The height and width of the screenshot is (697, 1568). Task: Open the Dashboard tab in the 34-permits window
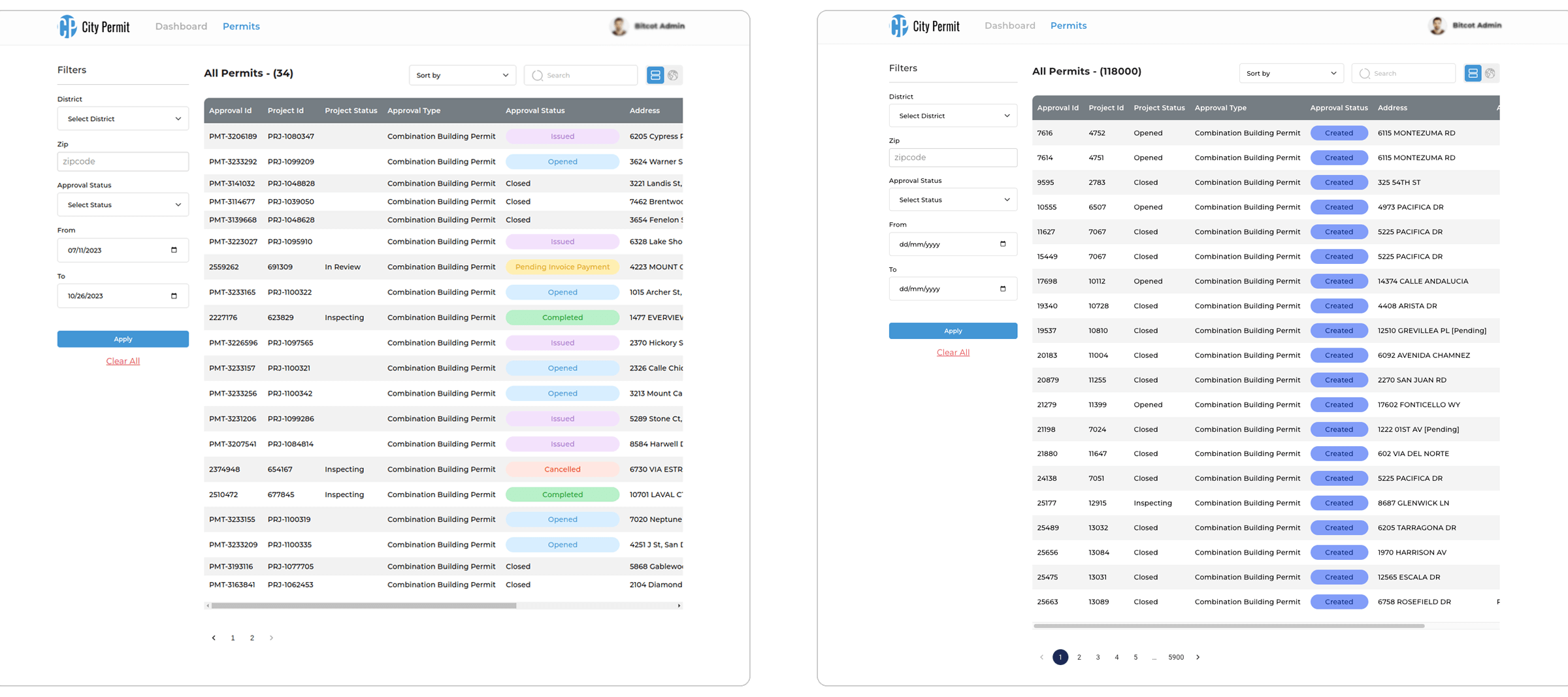pyautogui.click(x=181, y=26)
